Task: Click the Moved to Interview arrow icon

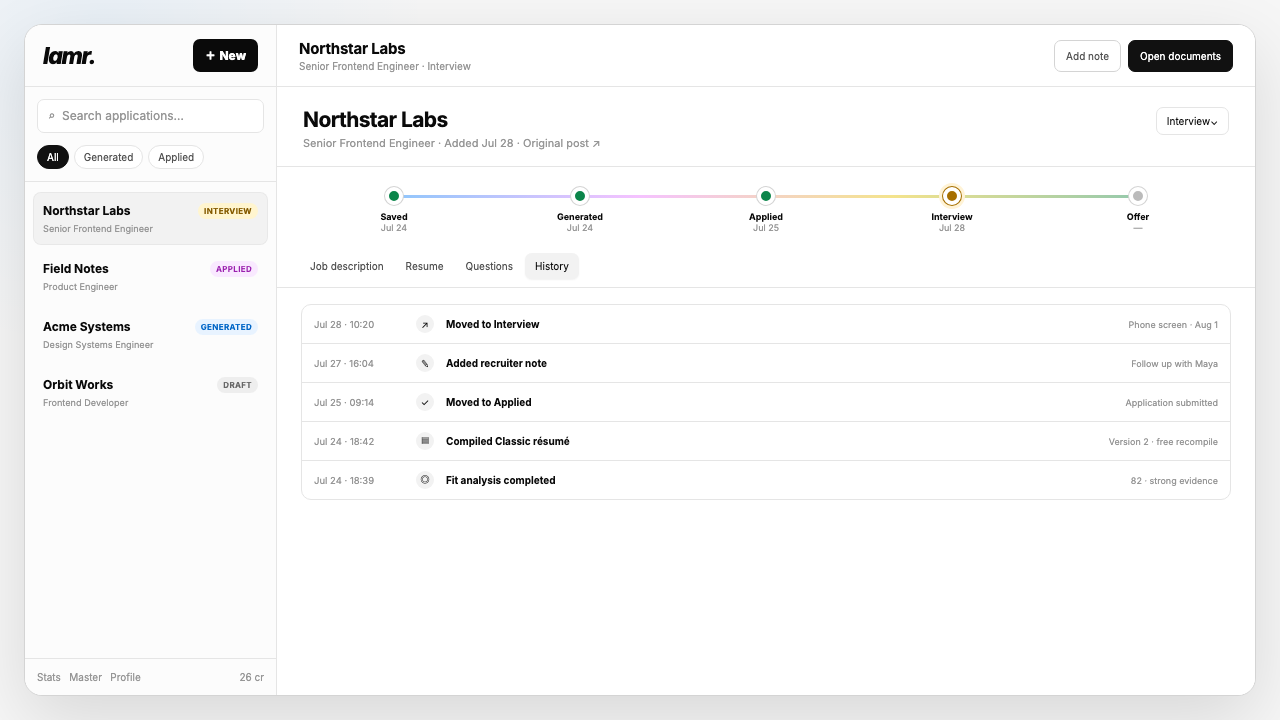Action: pos(425,324)
